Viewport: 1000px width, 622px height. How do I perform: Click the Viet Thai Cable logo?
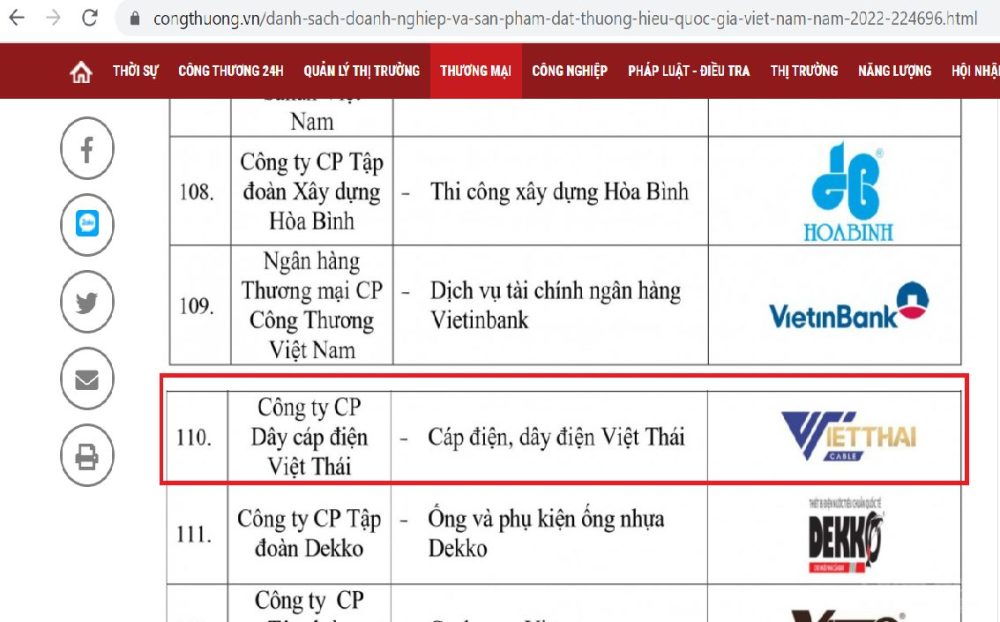pyautogui.click(x=848, y=436)
